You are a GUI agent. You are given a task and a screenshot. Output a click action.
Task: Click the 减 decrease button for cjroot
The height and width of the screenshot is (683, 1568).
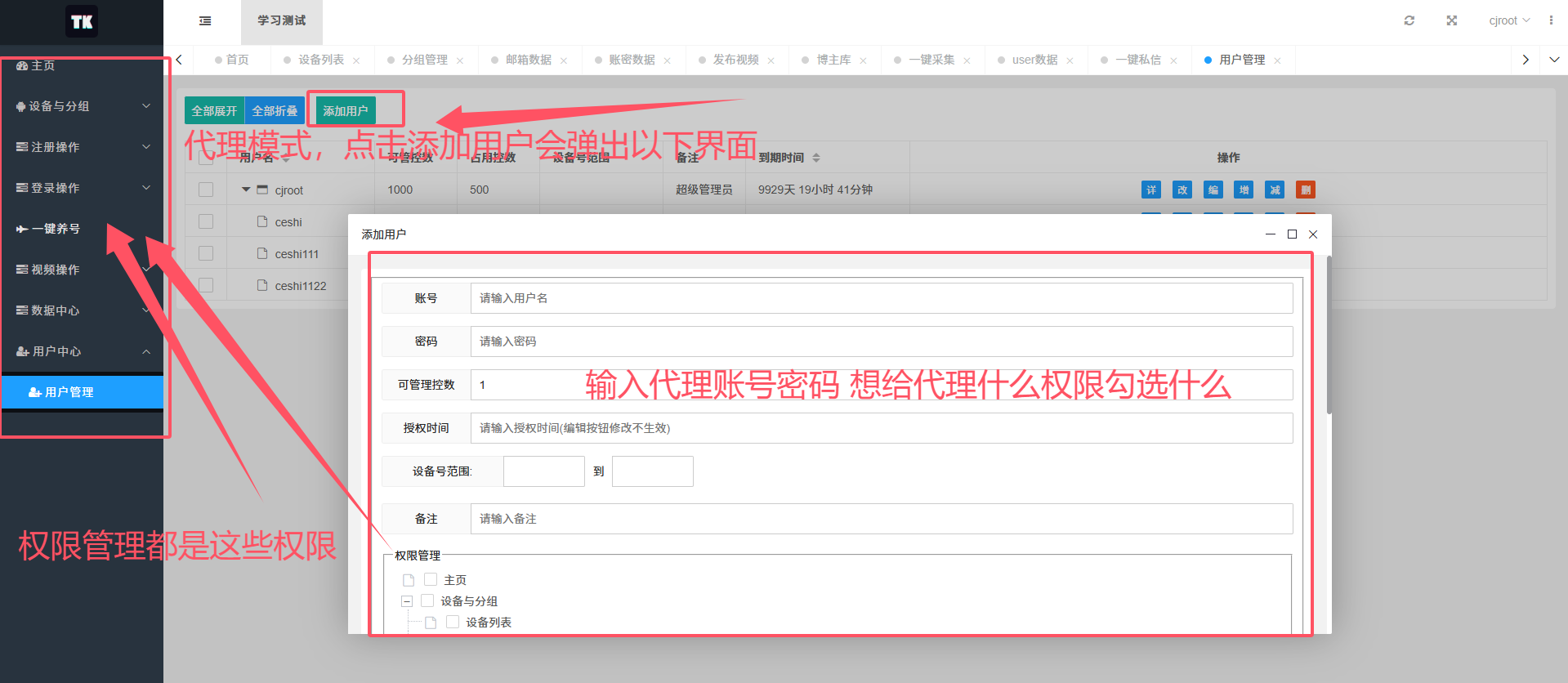pyautogui.click(x=1275, y=190)
